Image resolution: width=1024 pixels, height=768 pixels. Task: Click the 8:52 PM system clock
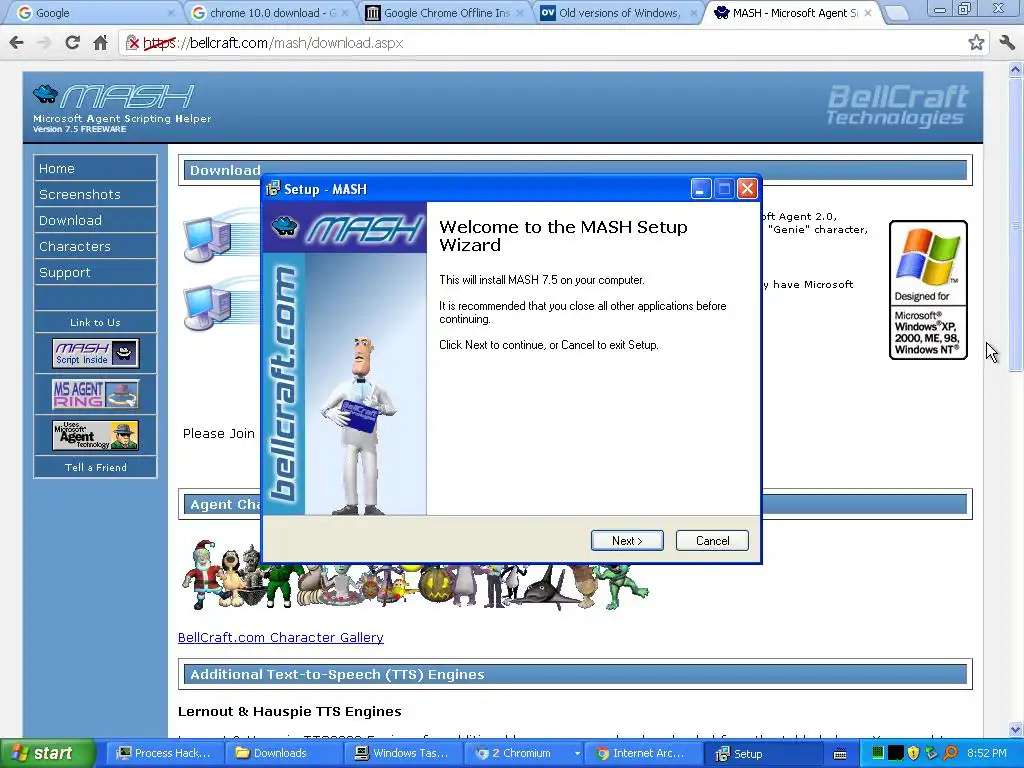(x=987, y=753)
